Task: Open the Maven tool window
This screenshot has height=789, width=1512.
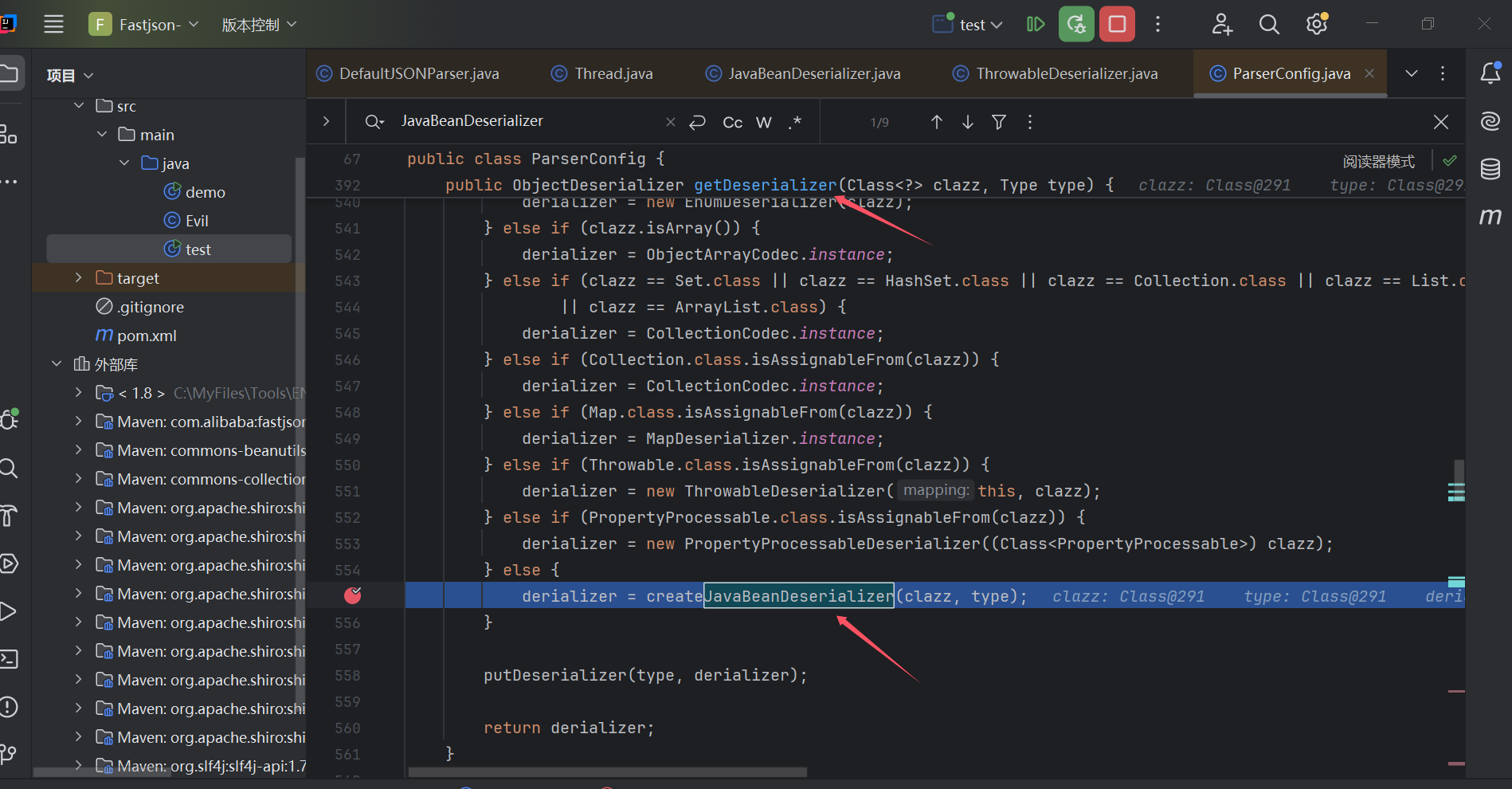Action: (x=1490, y=217)
